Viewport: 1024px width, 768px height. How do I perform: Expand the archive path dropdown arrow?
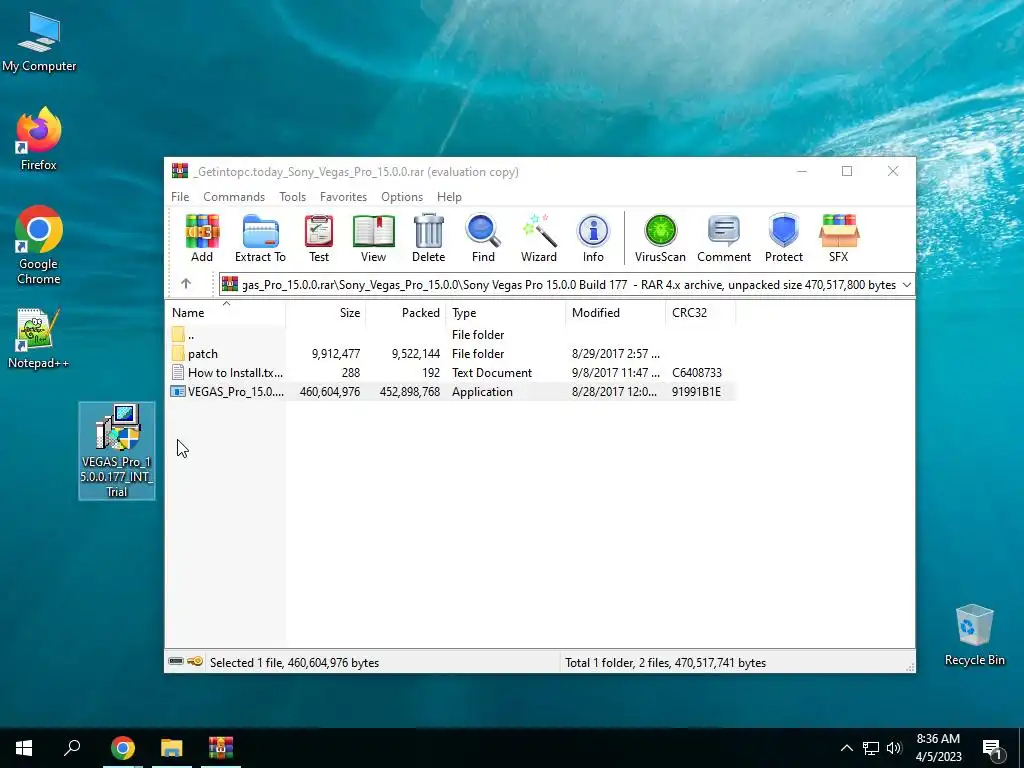tap(906, 285)
